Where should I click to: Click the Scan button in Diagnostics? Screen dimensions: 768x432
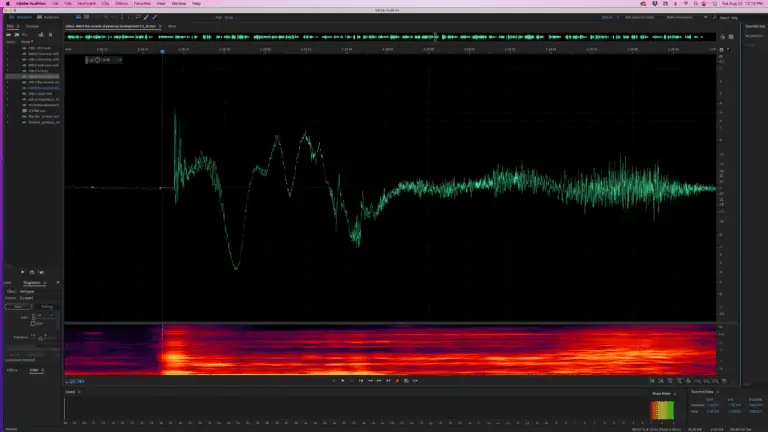coord(17,306)
